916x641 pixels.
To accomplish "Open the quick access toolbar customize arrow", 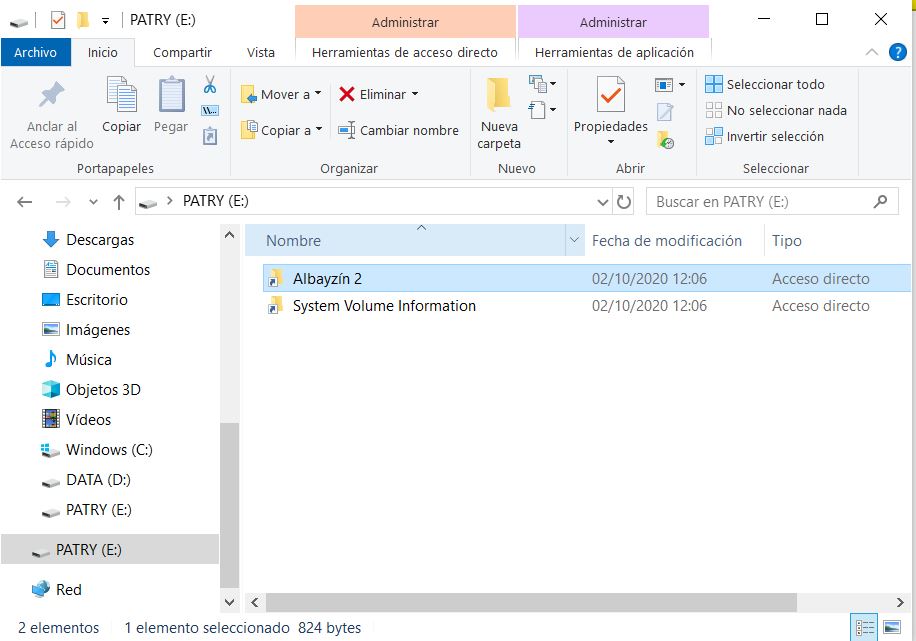I will [x=105, y=21].
